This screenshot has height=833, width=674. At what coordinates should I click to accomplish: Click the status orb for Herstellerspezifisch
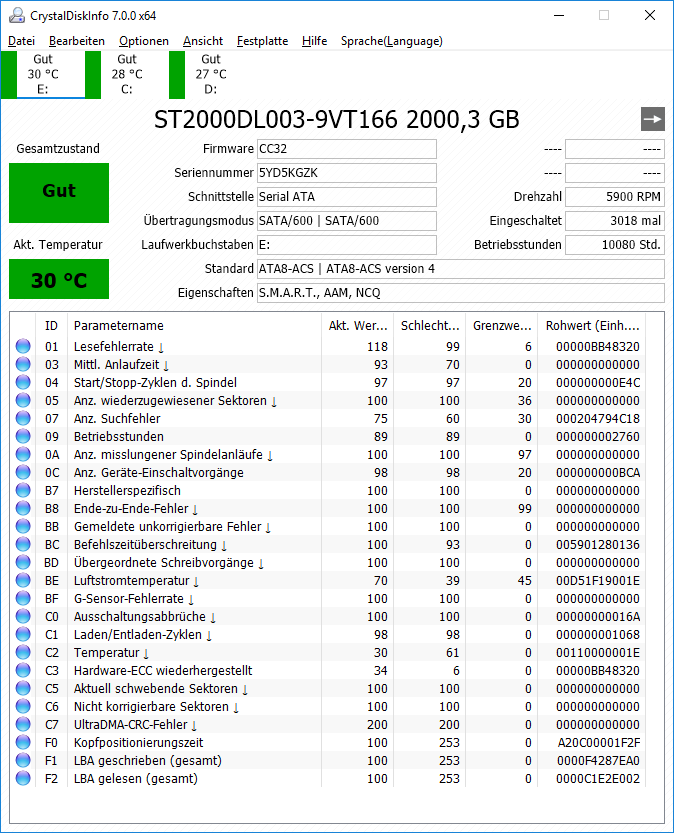point(23,491)
